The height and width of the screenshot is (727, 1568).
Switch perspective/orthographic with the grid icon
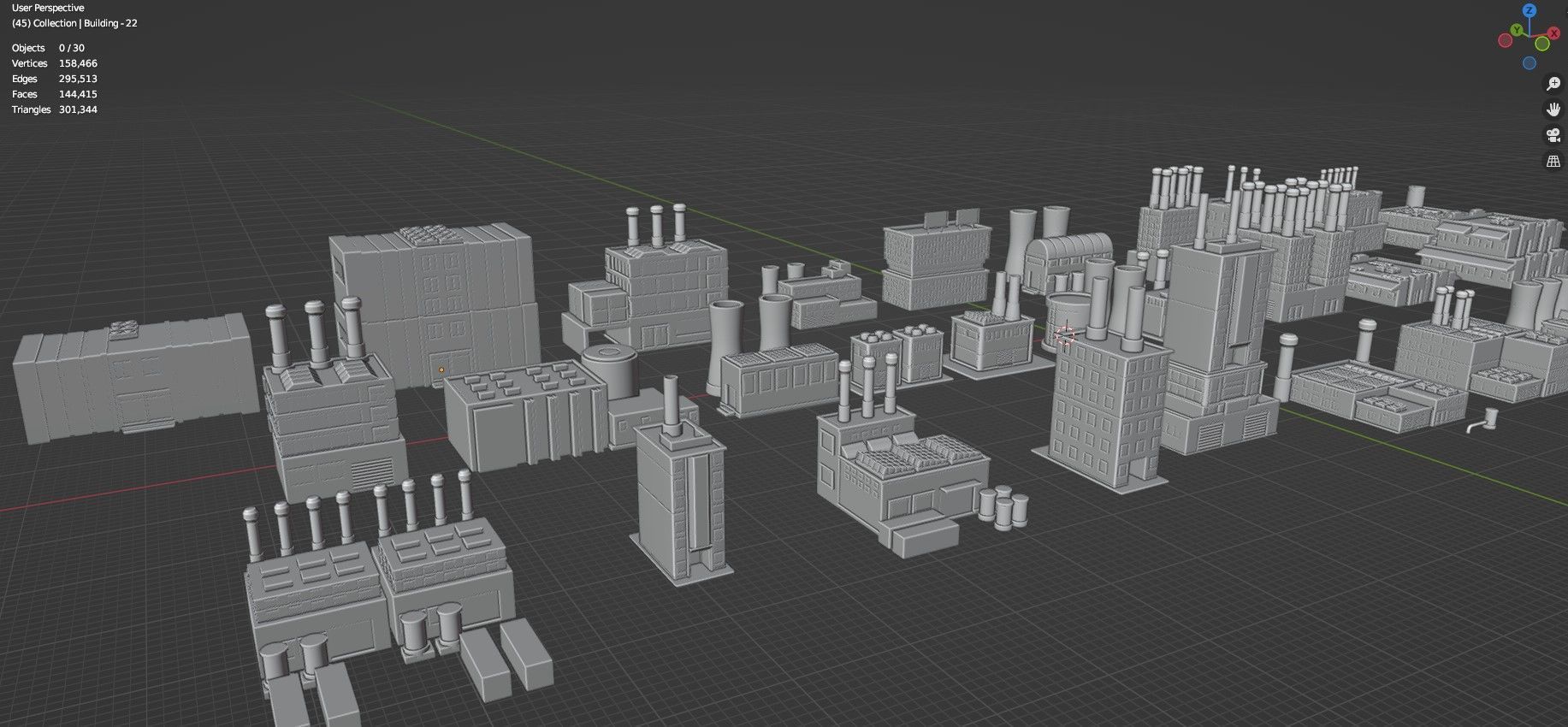click(1553, 161)
